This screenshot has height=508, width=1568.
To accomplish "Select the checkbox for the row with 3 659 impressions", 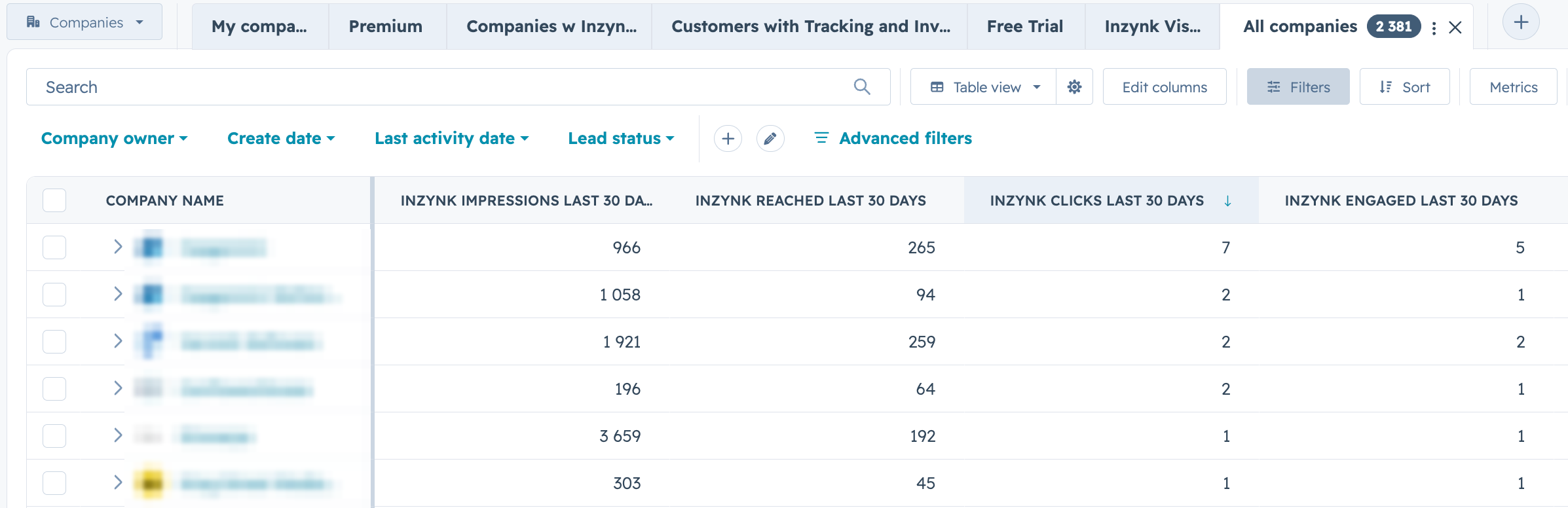I will point(54,436).
